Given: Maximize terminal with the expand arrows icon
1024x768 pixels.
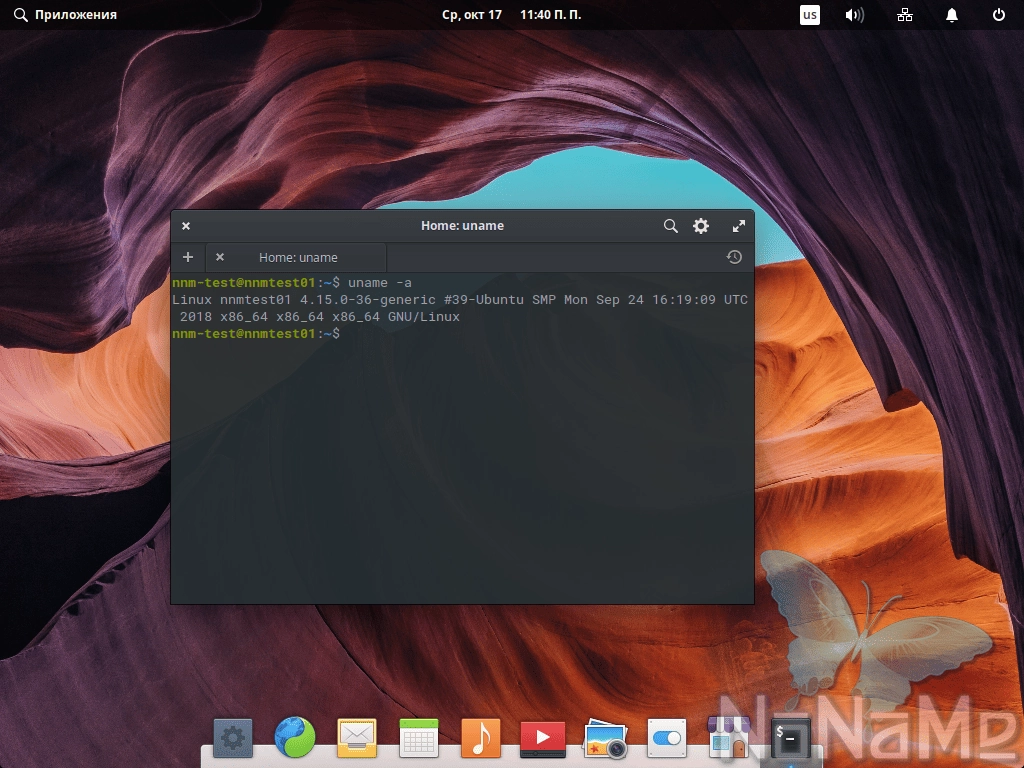Looking at the screenshot, I should 739,226.
